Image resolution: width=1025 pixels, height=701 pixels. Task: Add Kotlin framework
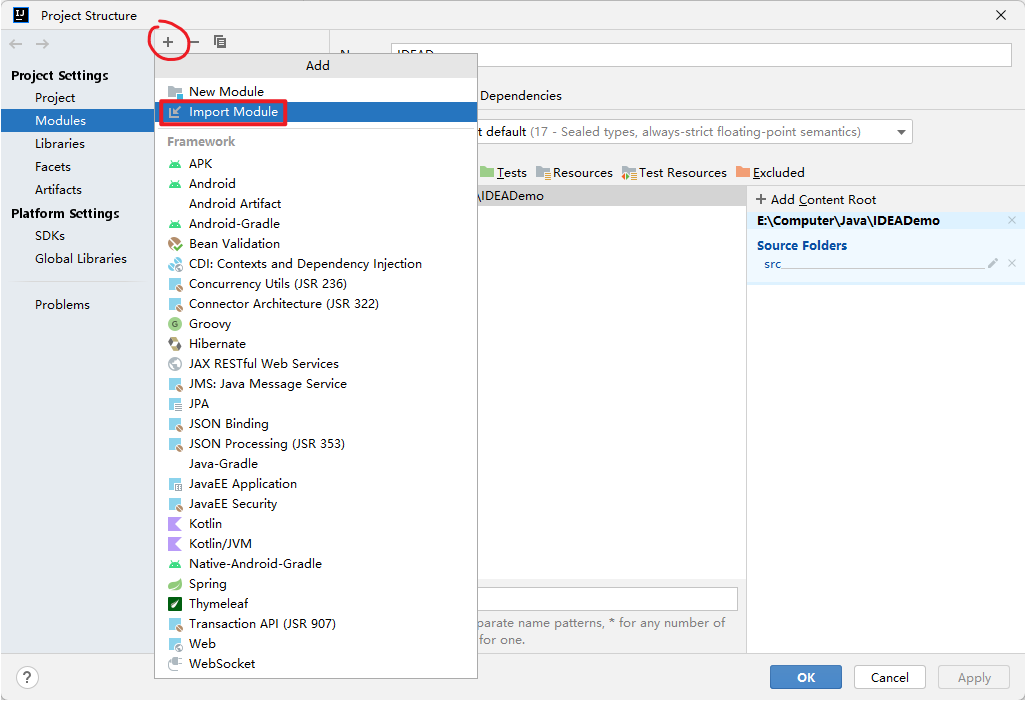click(316, 524)
